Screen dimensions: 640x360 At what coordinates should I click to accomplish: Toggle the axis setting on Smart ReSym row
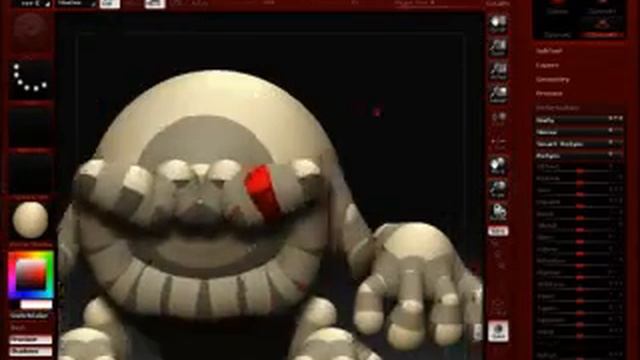pyautogui.click(x=616, y=142)
